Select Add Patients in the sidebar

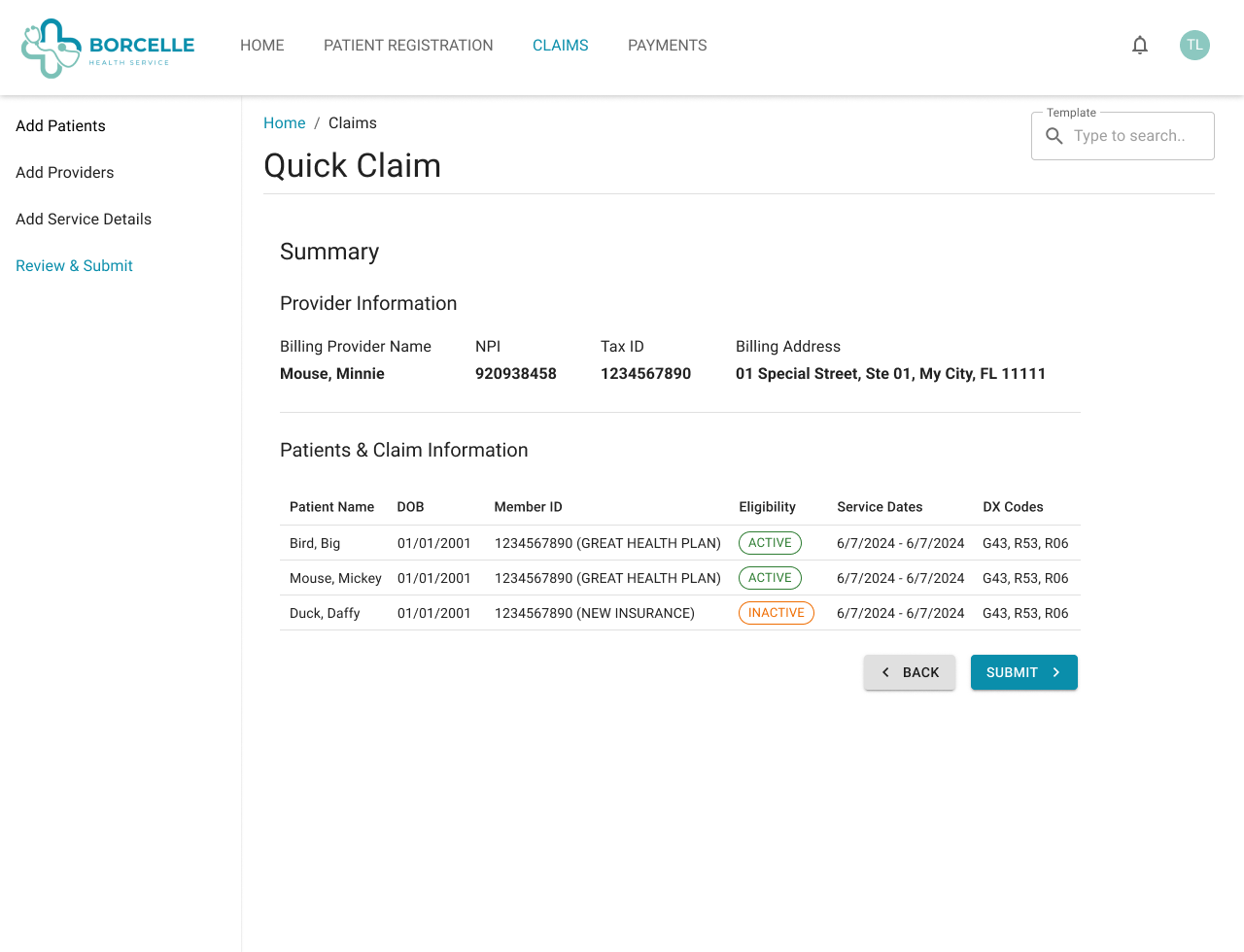point(60,126)
